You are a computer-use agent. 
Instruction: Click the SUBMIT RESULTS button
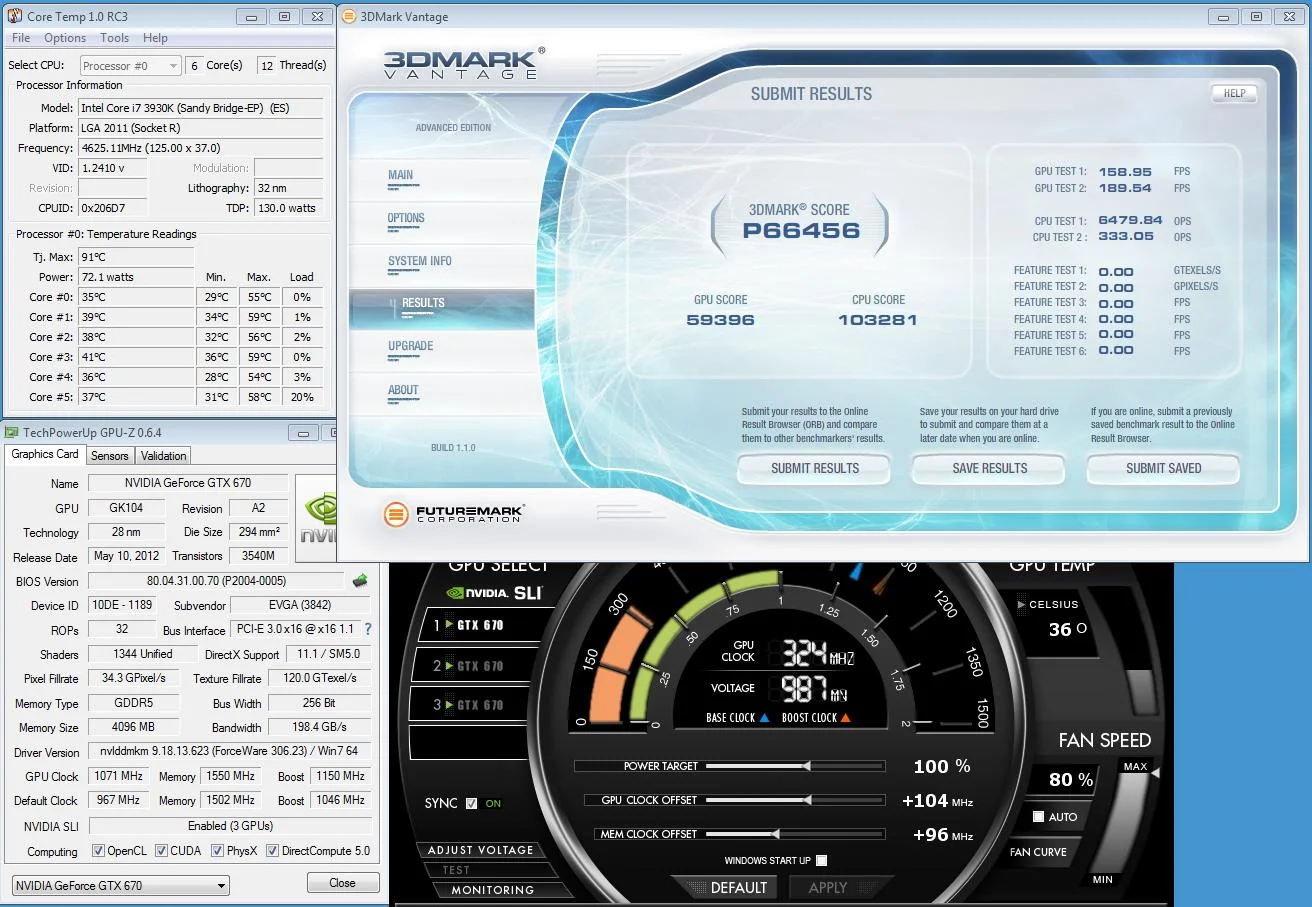(x=815, y=468)
